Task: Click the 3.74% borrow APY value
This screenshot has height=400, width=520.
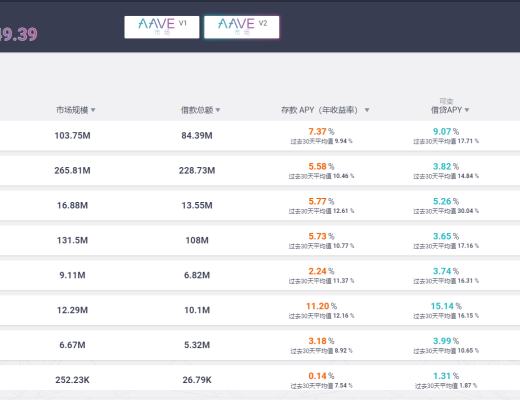Action: 446,271
